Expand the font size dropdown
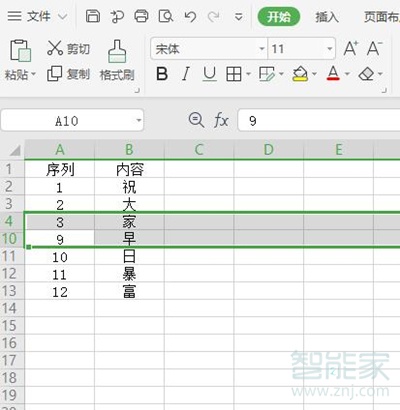Image resolution: width=400 pixels, height=410 pixels. (x=330, y=49)
